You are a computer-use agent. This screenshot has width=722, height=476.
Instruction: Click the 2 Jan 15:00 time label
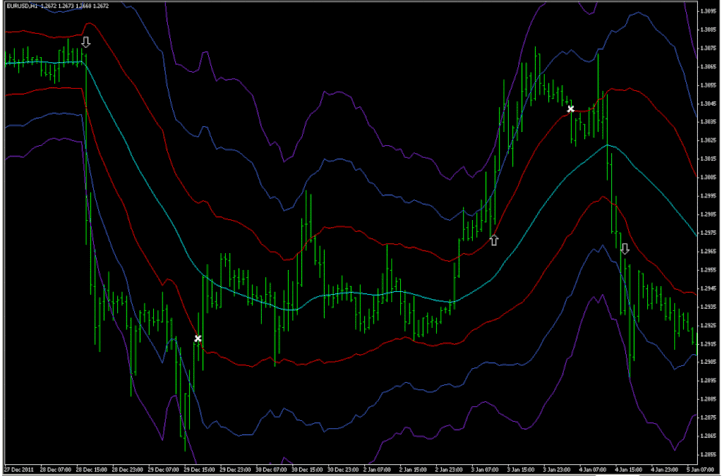[x=413, y=470]
